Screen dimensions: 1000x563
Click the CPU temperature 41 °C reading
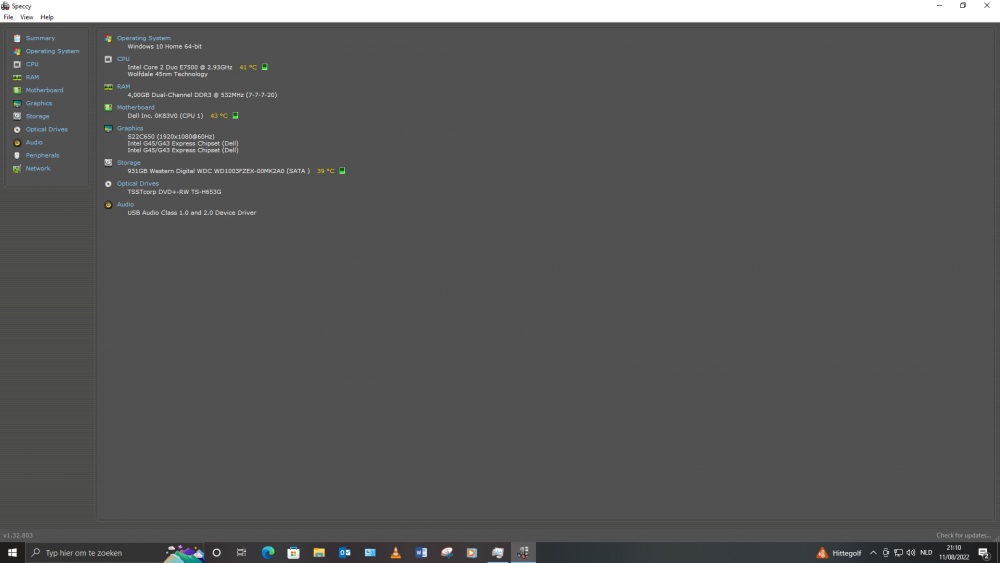pyautogui.click(x=248, y=67)
